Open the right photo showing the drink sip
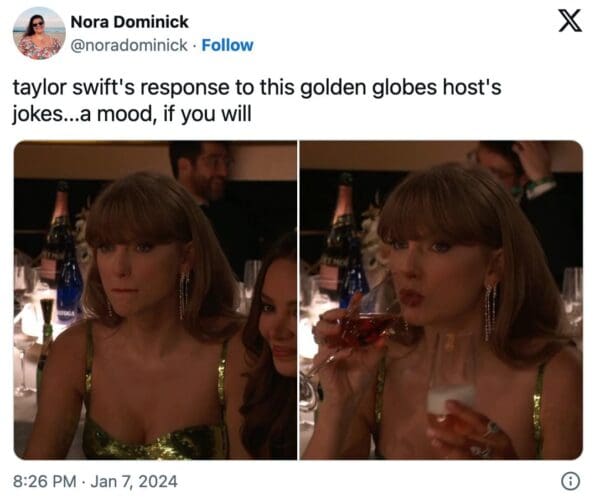 (441, 300)
